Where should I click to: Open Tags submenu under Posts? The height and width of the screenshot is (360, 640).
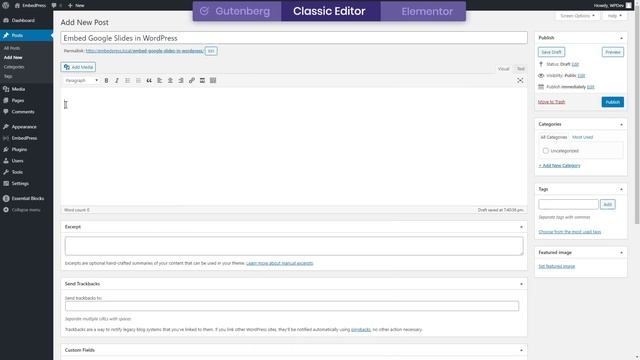coord(8,76)
